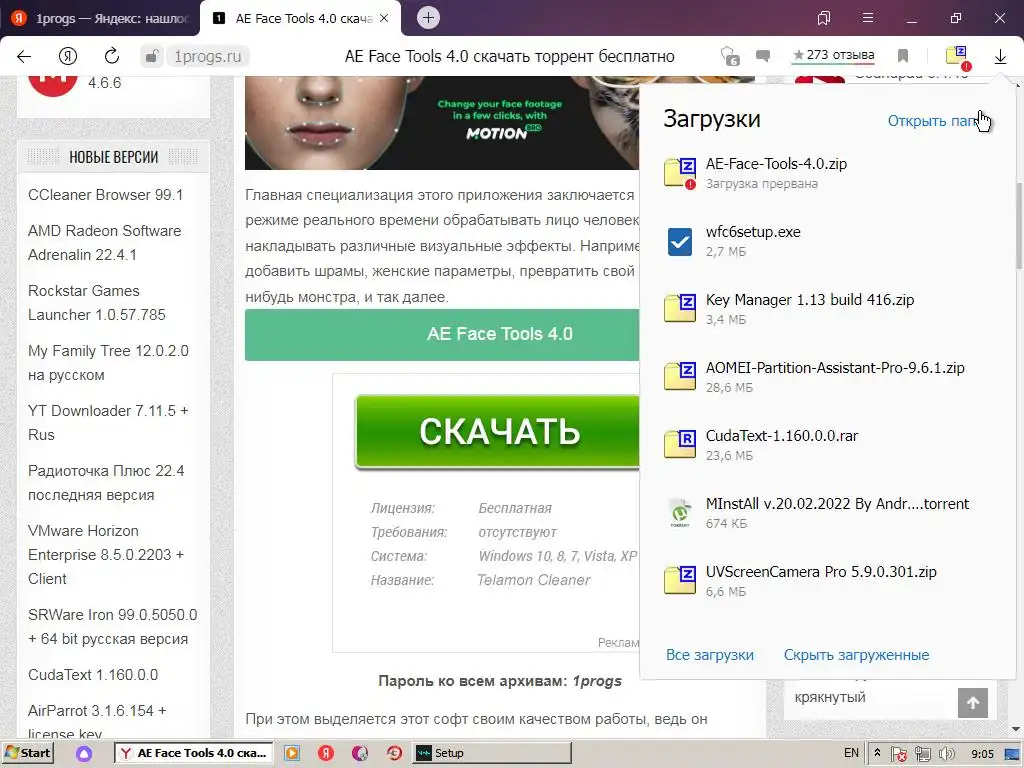This screenshot has height=768, width=1024.
Task: Open SRWare Iron 99.0.5050.0 link
Action: pos(112,626)
